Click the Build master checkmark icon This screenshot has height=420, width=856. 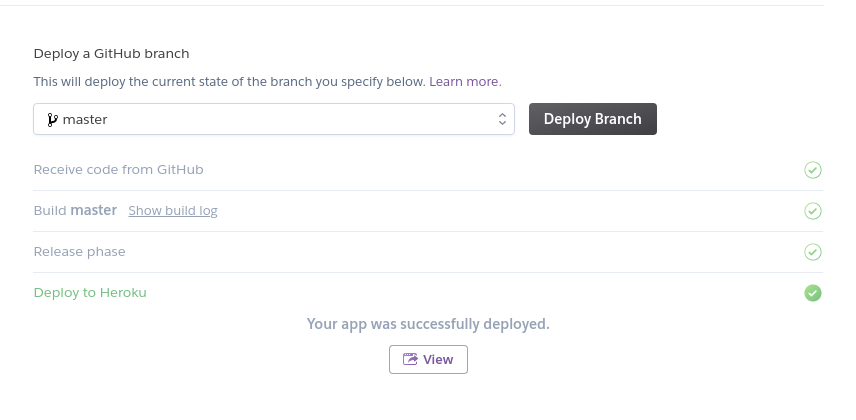pyautogui.click(x=812, y=211)
